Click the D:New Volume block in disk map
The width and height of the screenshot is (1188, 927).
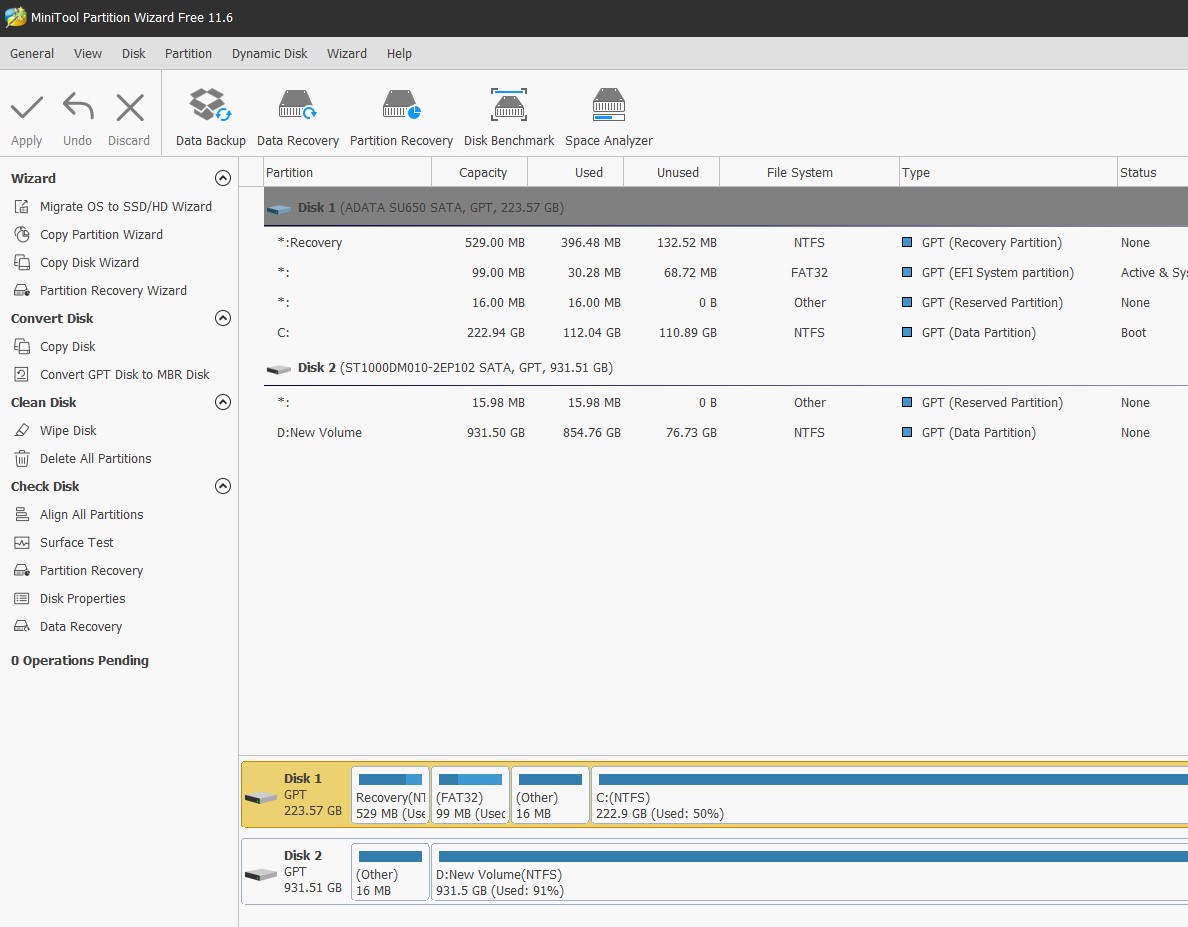[800, 873]
